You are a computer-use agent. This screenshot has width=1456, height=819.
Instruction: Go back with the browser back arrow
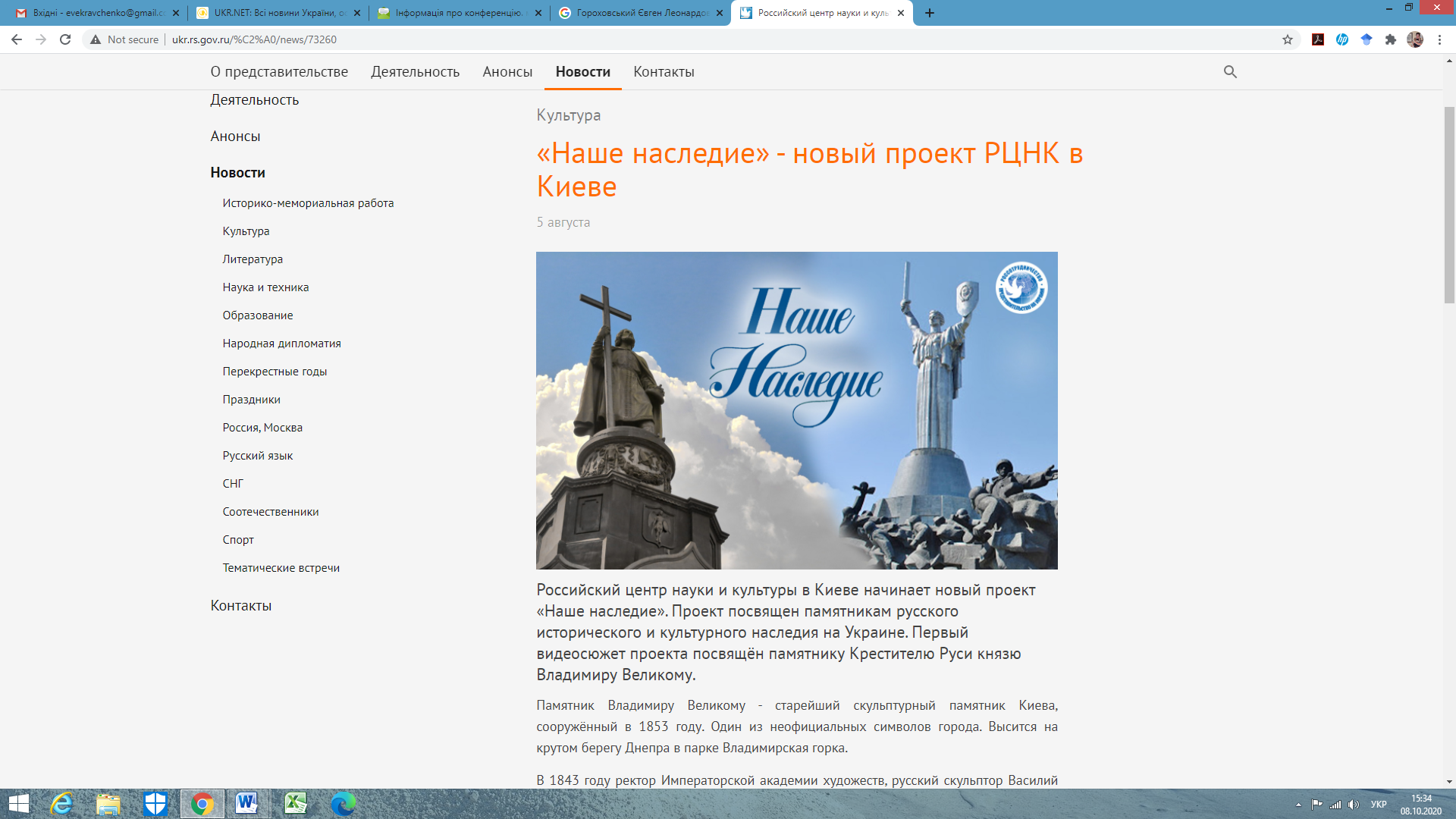[17, 39]
